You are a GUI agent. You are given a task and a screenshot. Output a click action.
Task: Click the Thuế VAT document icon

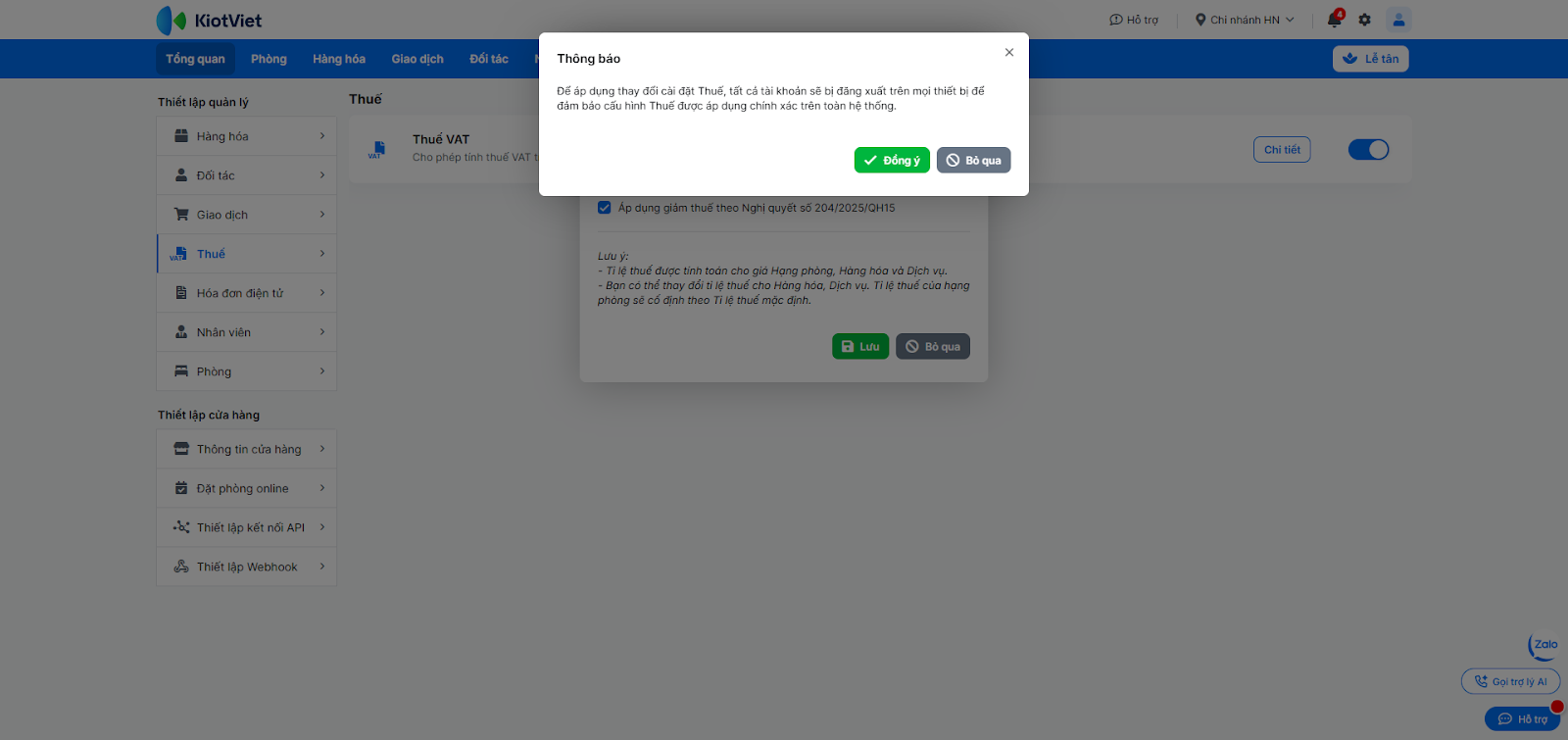[x=377, y=149]
